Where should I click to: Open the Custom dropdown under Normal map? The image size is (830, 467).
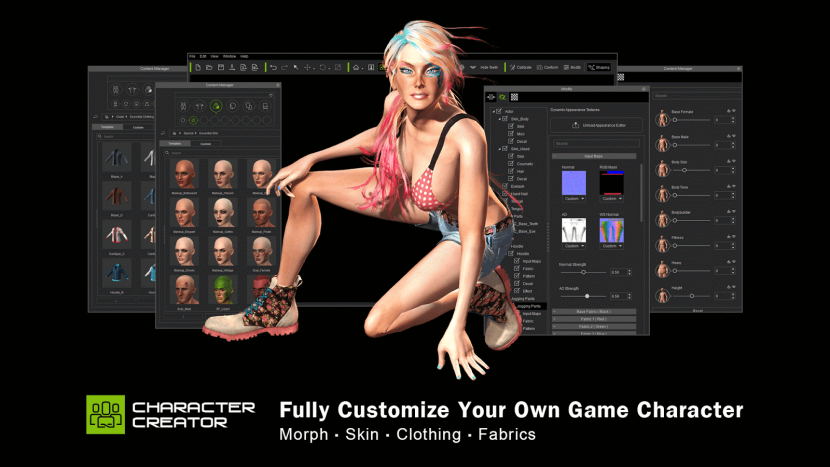574,199
